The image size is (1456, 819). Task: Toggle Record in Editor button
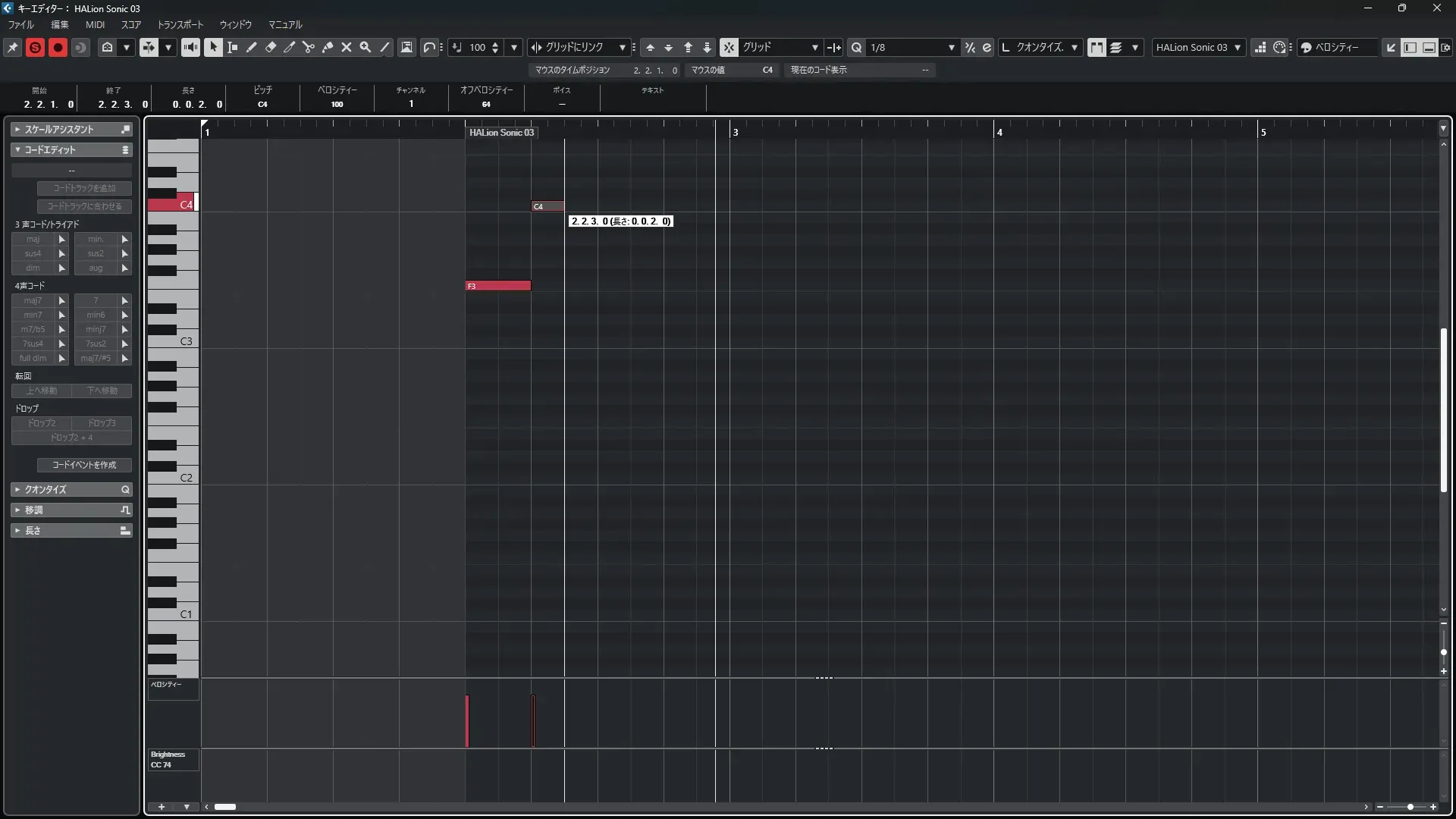tap(58, 47)
